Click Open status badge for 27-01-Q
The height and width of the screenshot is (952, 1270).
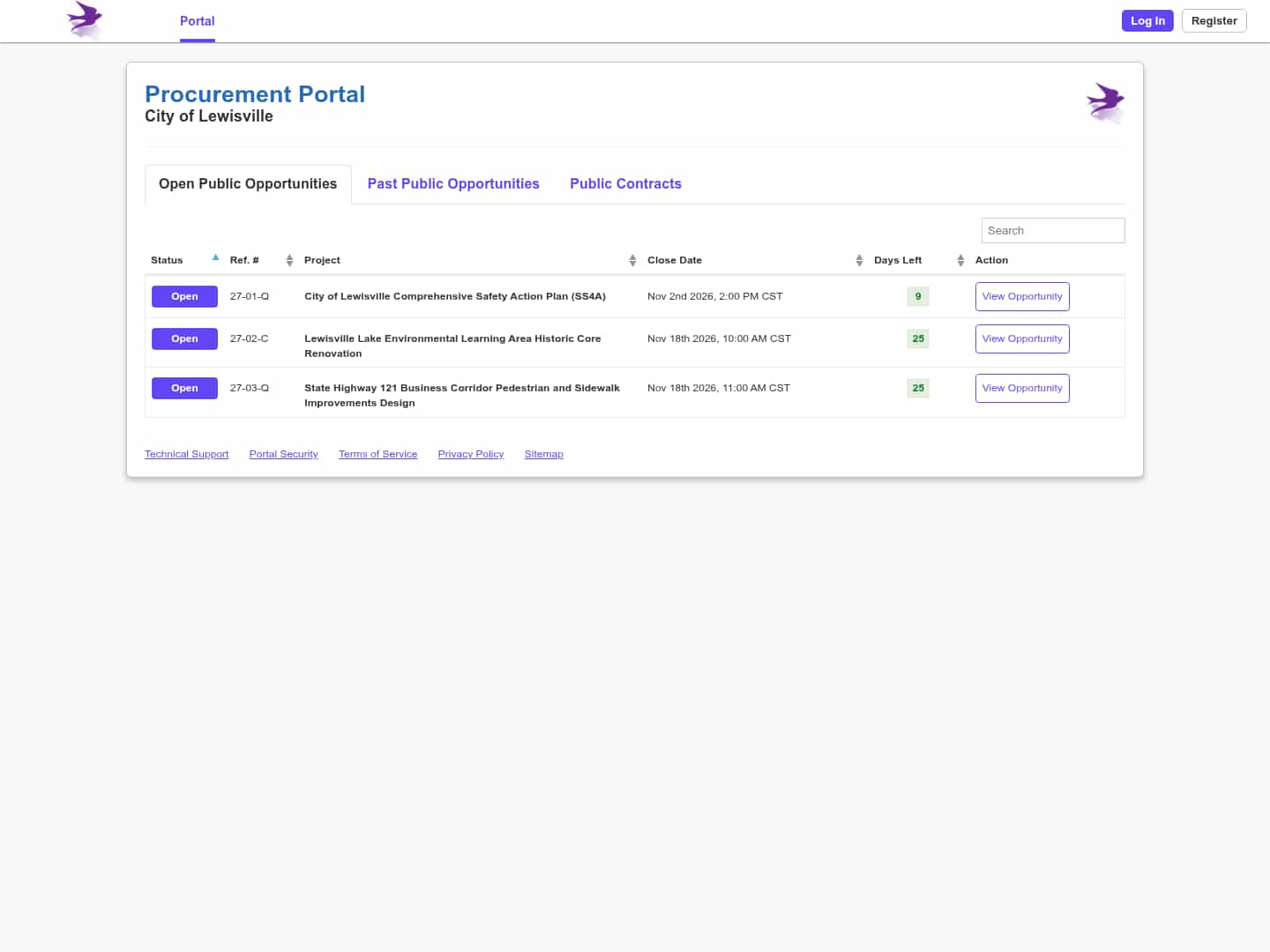click(x=184, y=296)
